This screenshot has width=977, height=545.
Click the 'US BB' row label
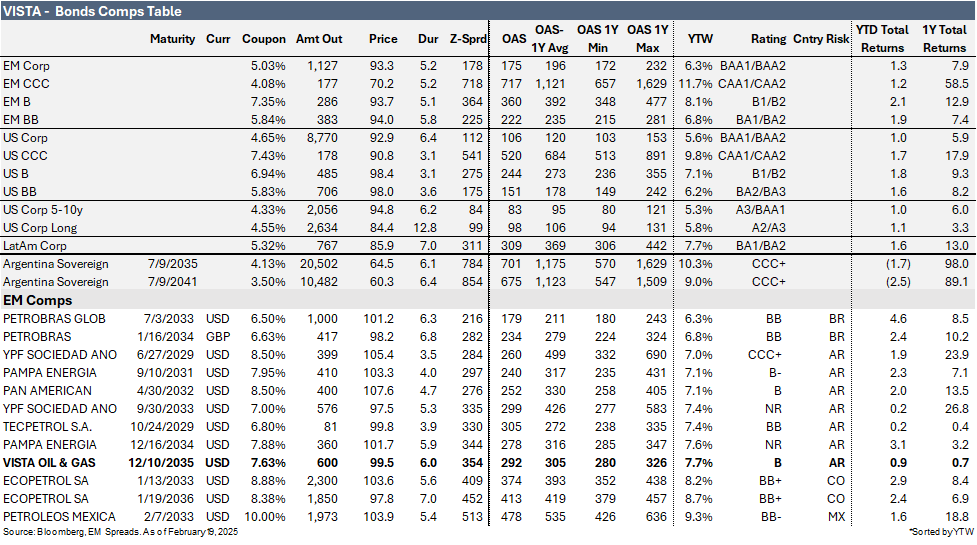click(x=20, y=192)
